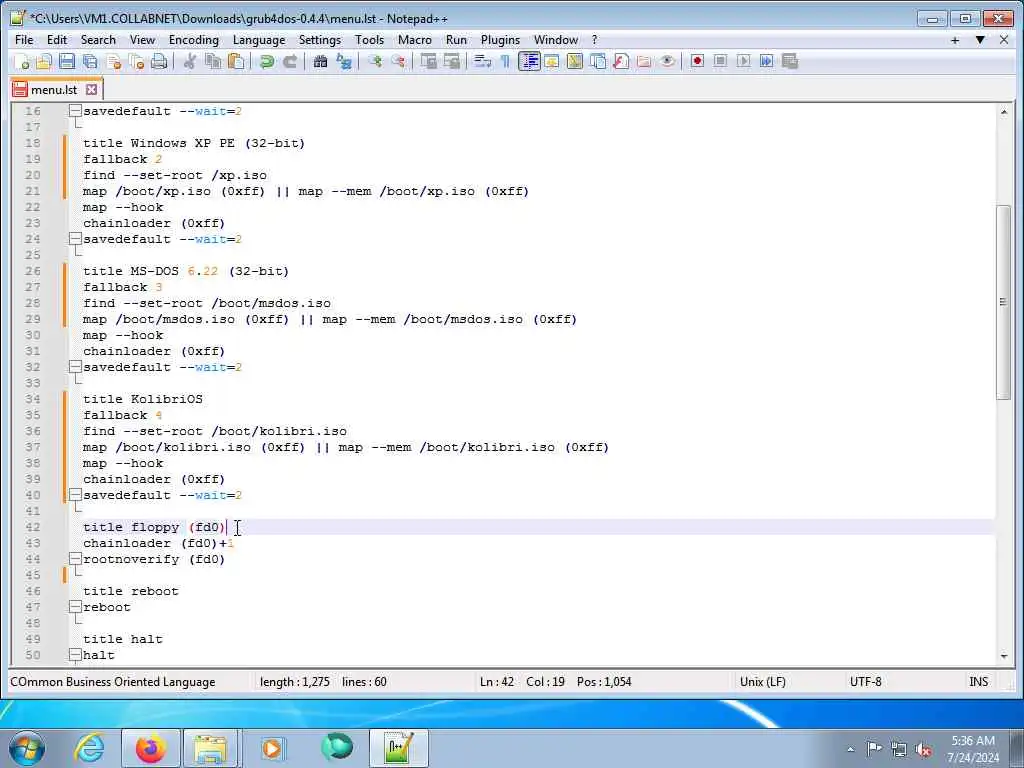The height and width of the screenshot is (768, 1024).
Task: Collapse fold marker at reboot line 47
Action: (76, 607)
